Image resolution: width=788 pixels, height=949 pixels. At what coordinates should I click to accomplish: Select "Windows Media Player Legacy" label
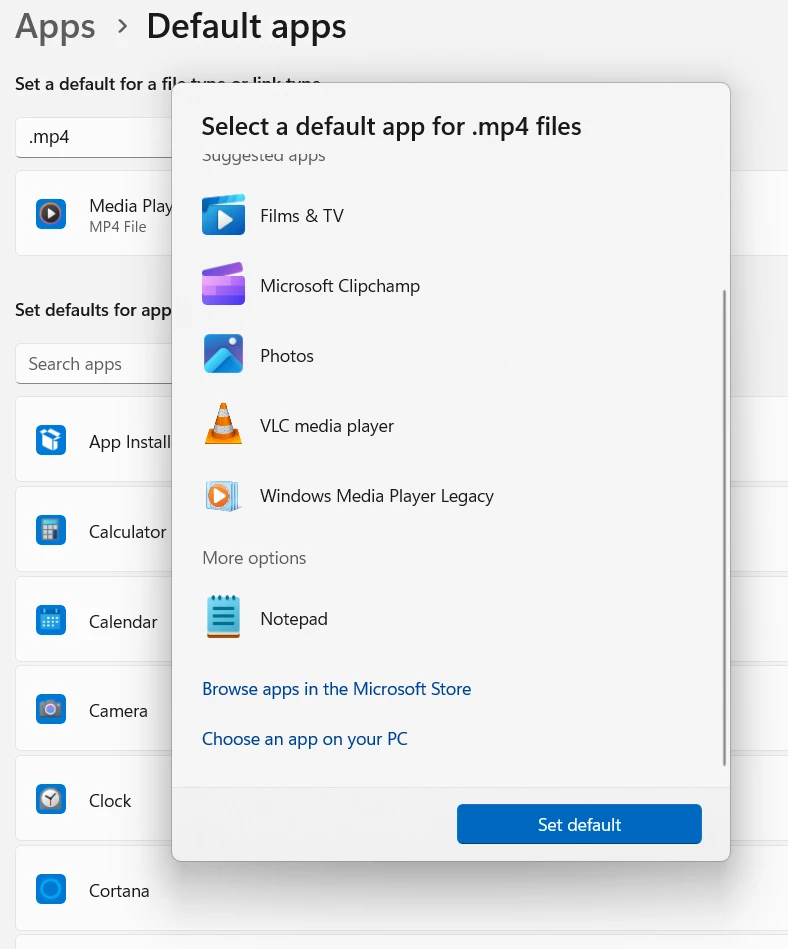coord(377,496)
